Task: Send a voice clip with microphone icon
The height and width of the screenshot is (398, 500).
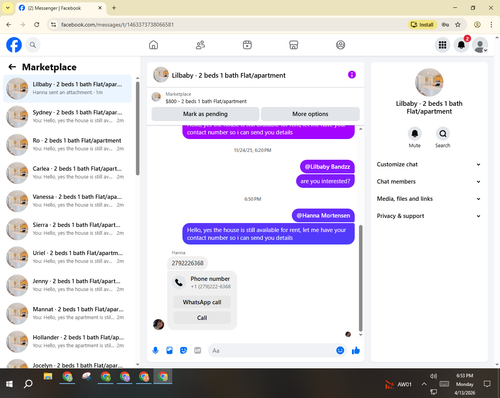Action: point(155,350)
